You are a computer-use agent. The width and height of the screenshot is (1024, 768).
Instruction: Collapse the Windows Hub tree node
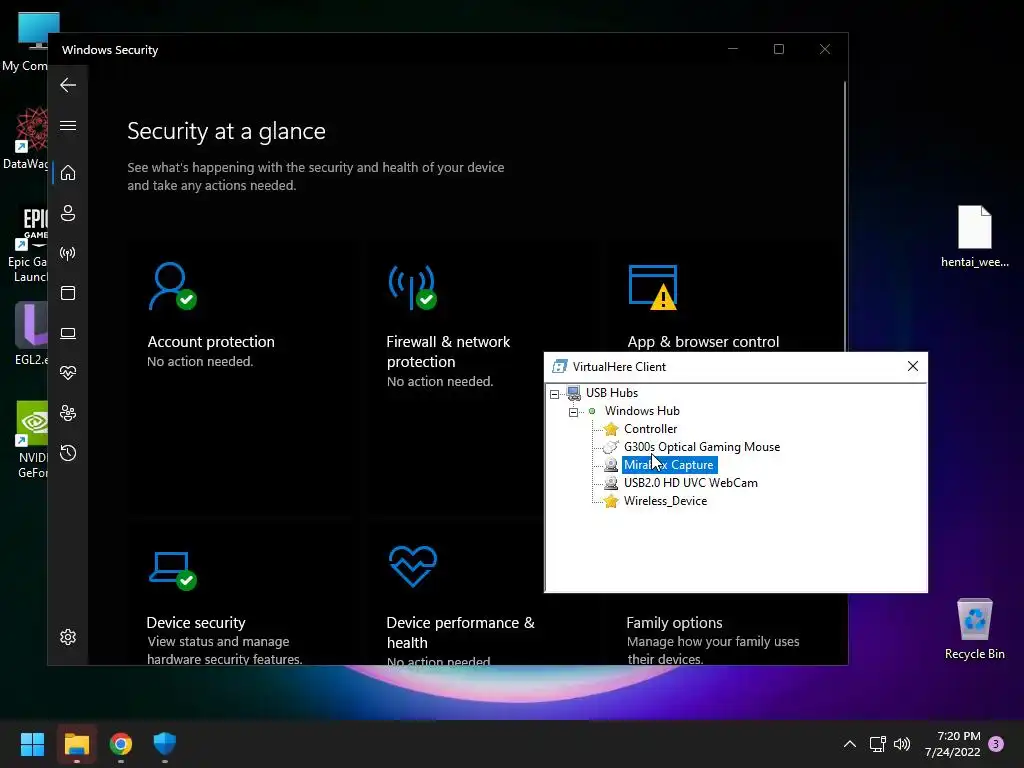pos(573,412)
